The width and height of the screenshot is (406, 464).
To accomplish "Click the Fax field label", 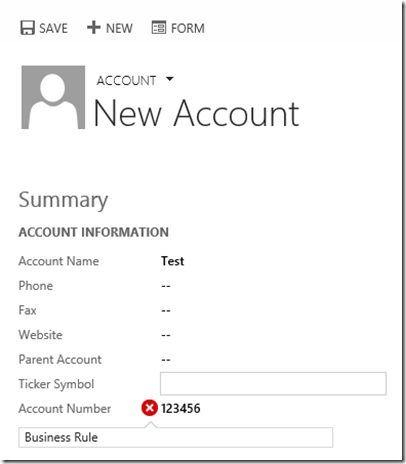I will 27,310.
